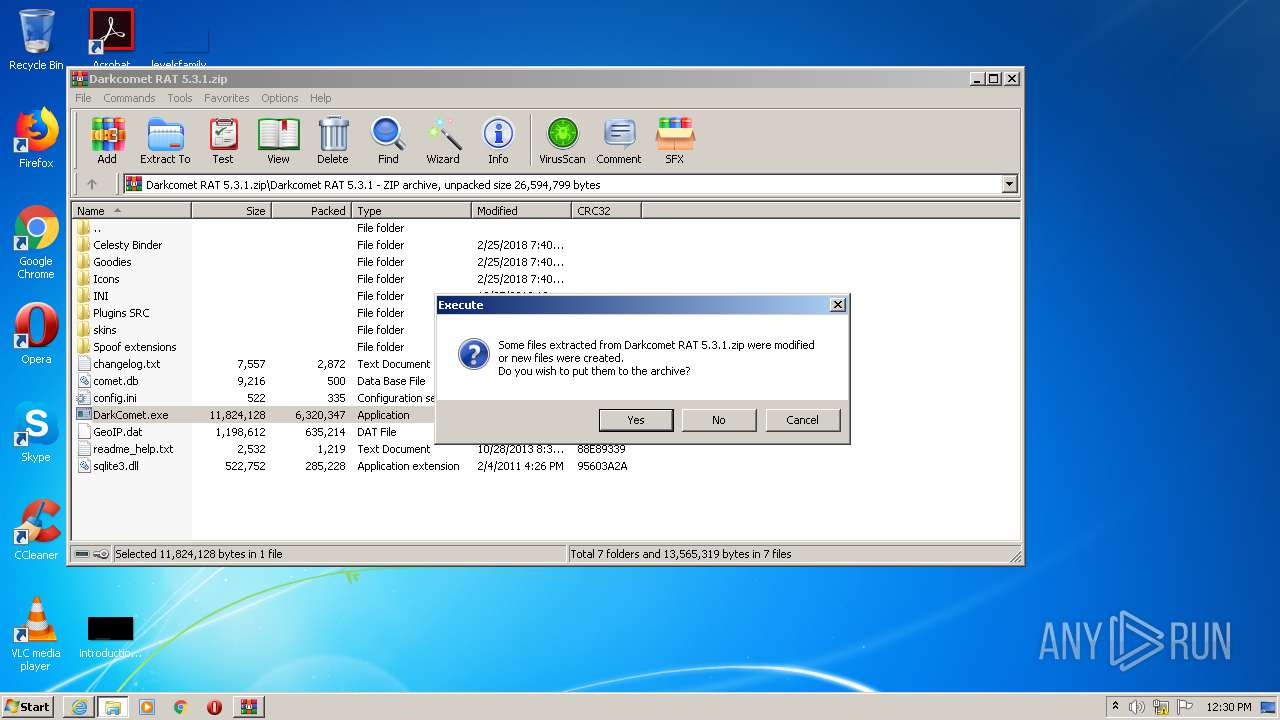Select the INI folder
Image resolution: width=1280 pixels, height=720 pixels.
tap(101, 296)
